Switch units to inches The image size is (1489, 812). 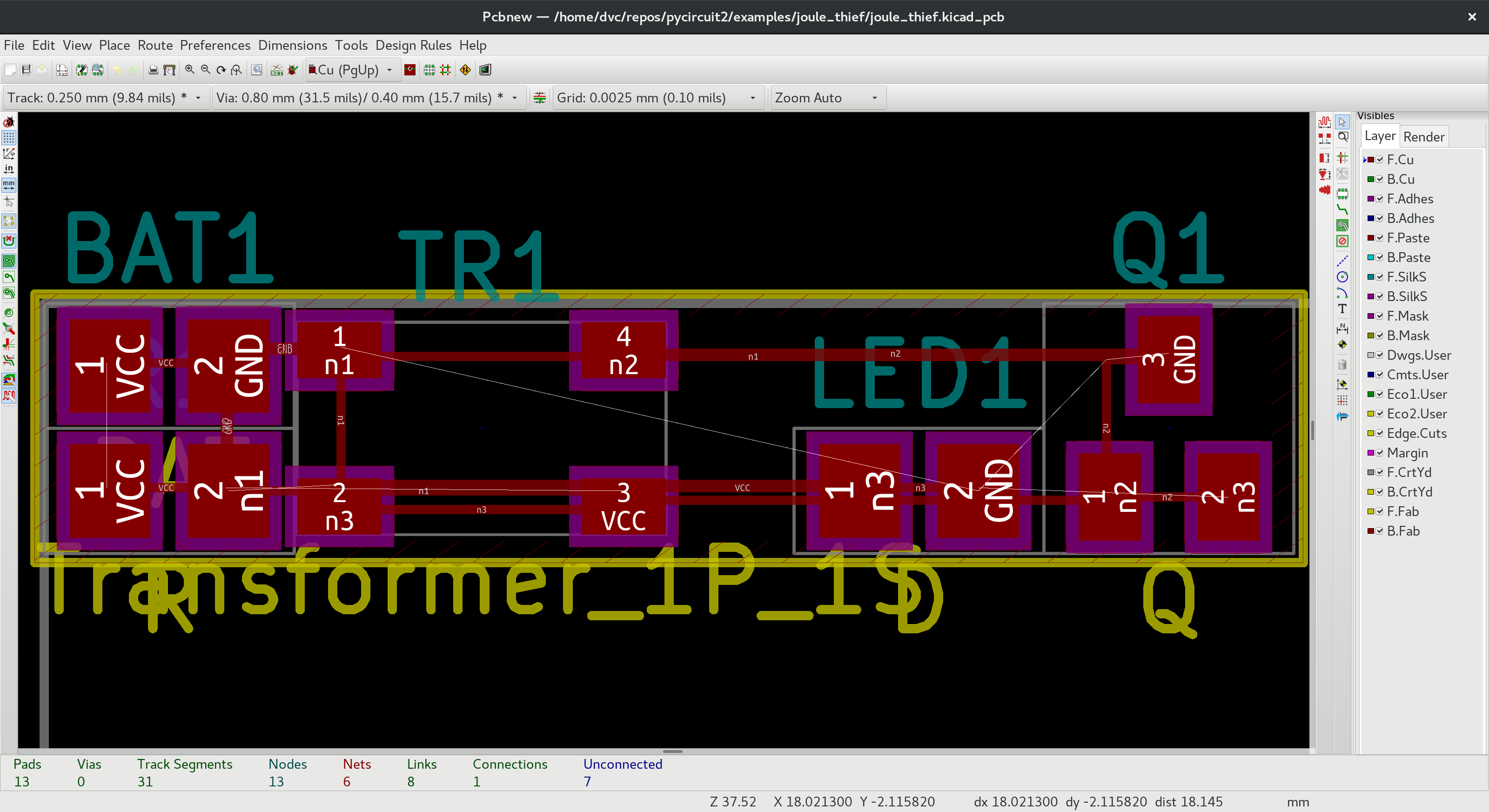[x=9, y=169]
